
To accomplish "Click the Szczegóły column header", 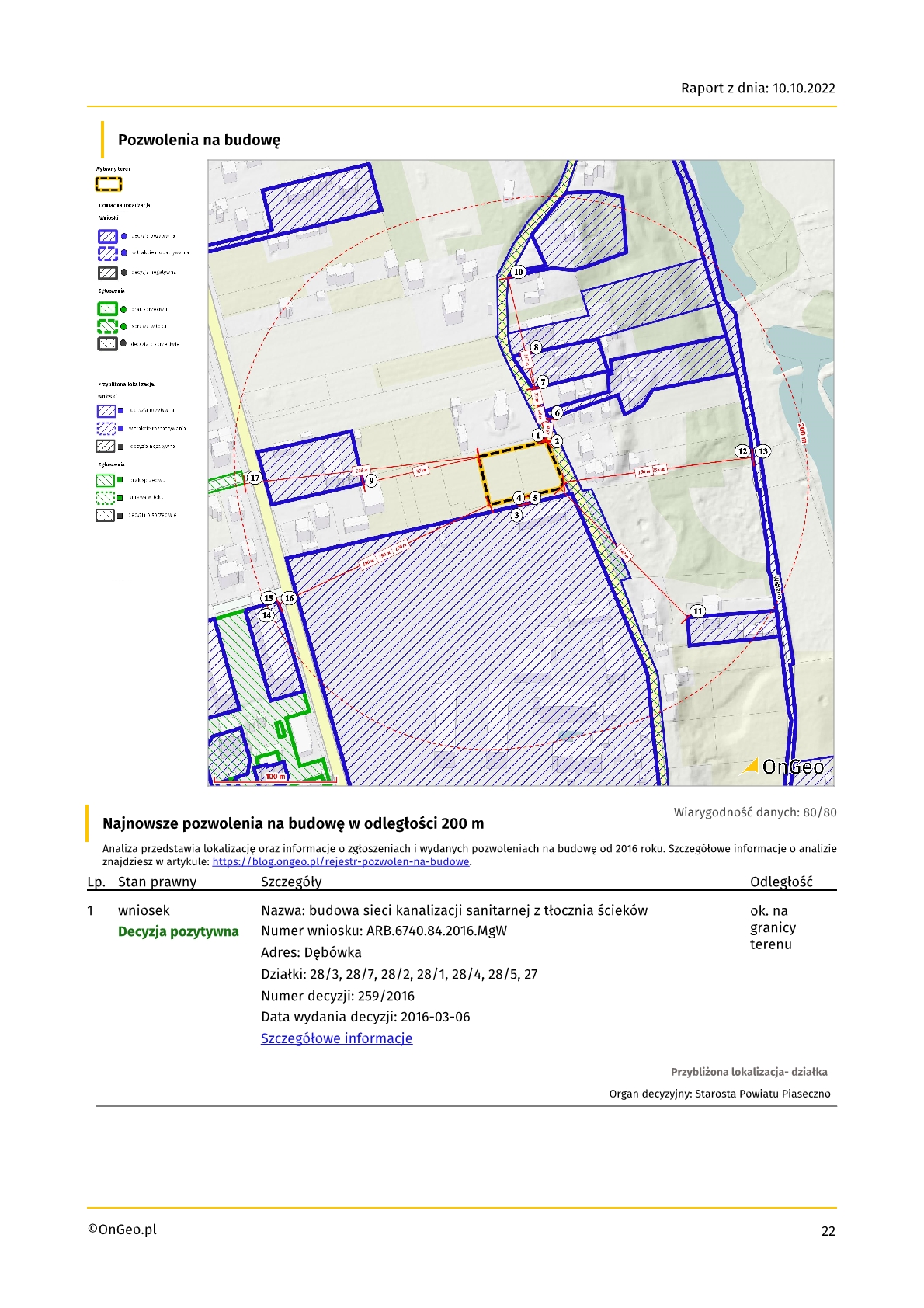I will tap(291, 882).
